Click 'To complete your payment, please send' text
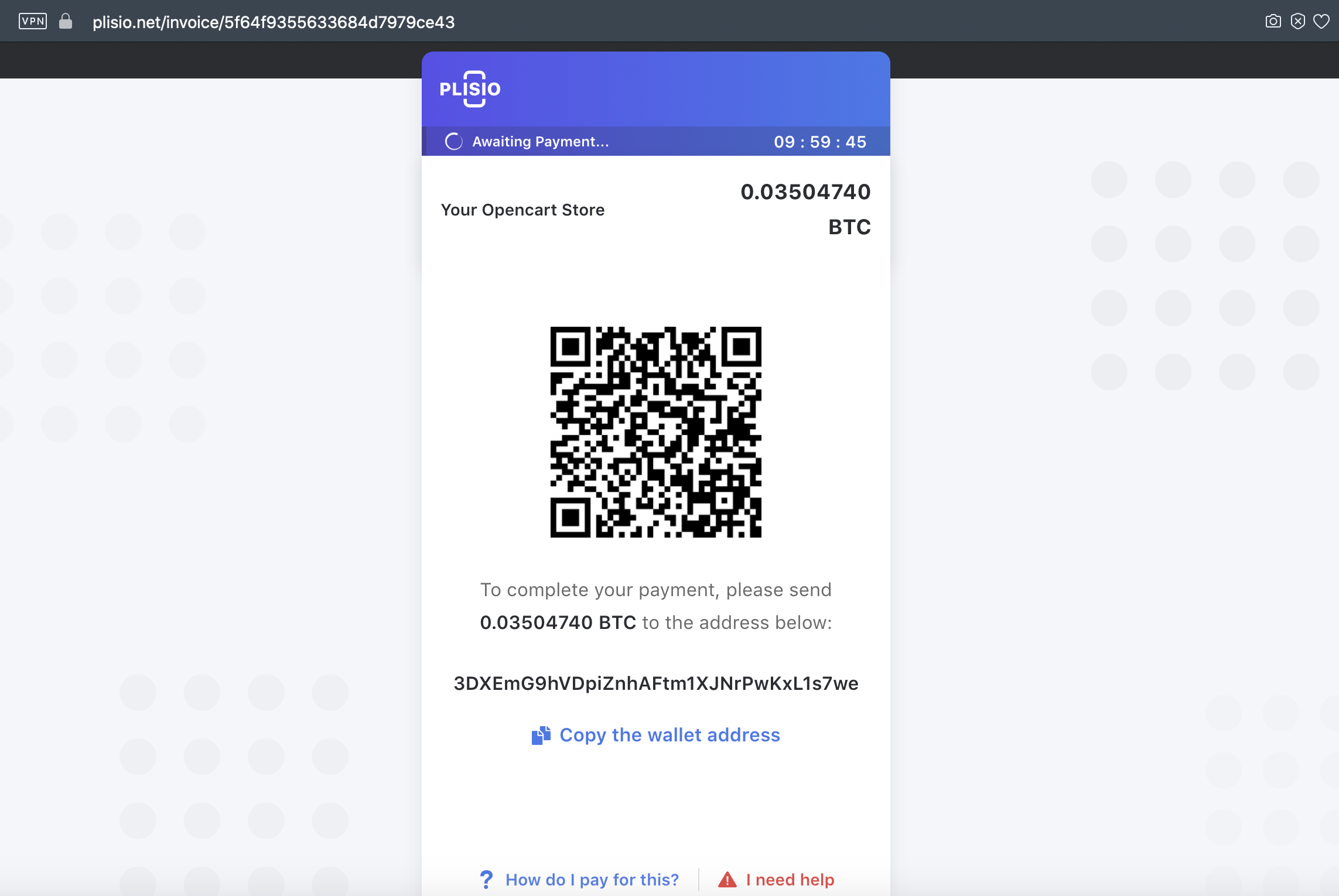Screen dimensions: 1339x896 (x=656, y=590)
